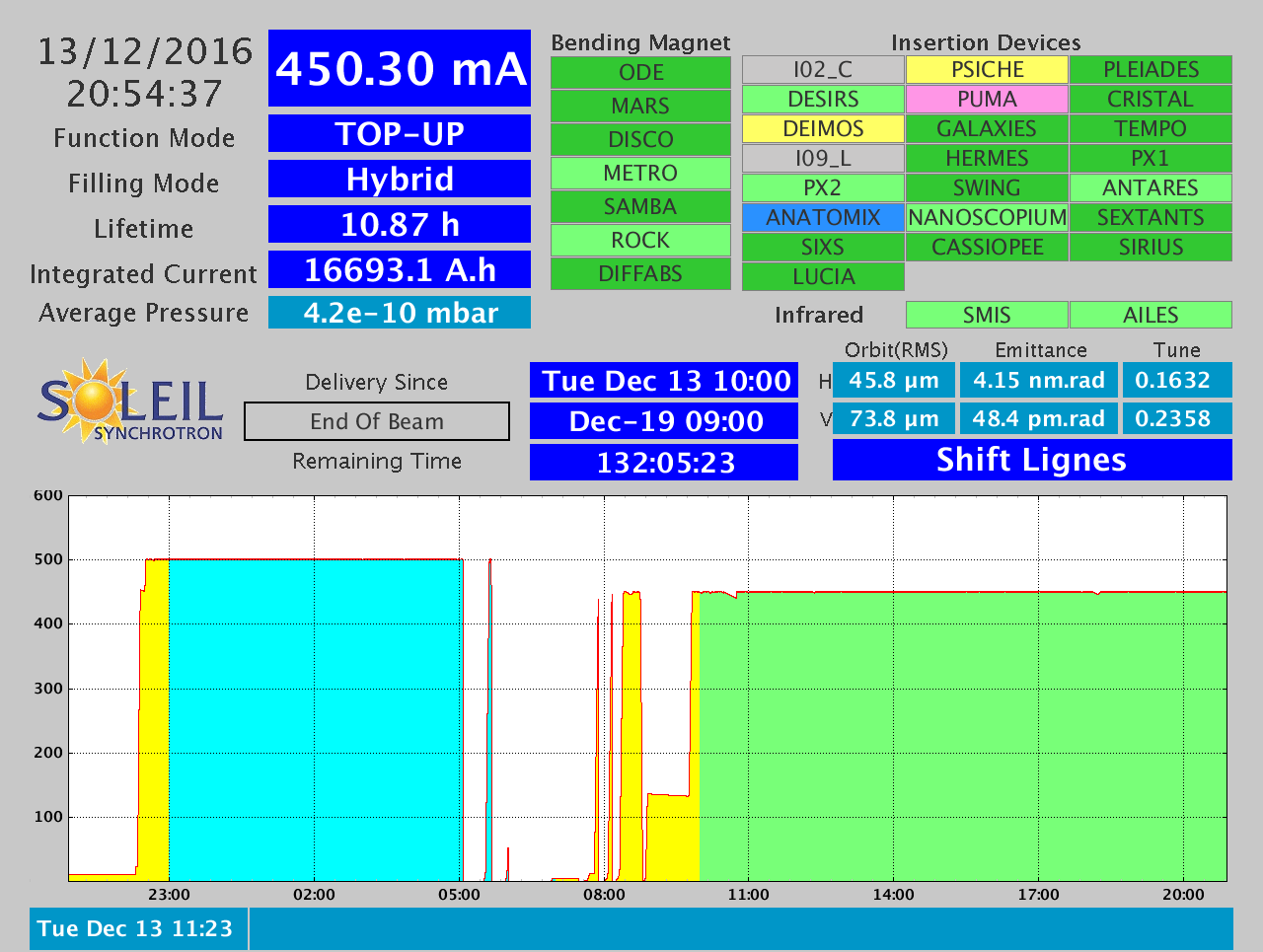Select the PLEIADES beamline box
The width and height of the screenshot is (1263, 952).
tap(1151, 69)
